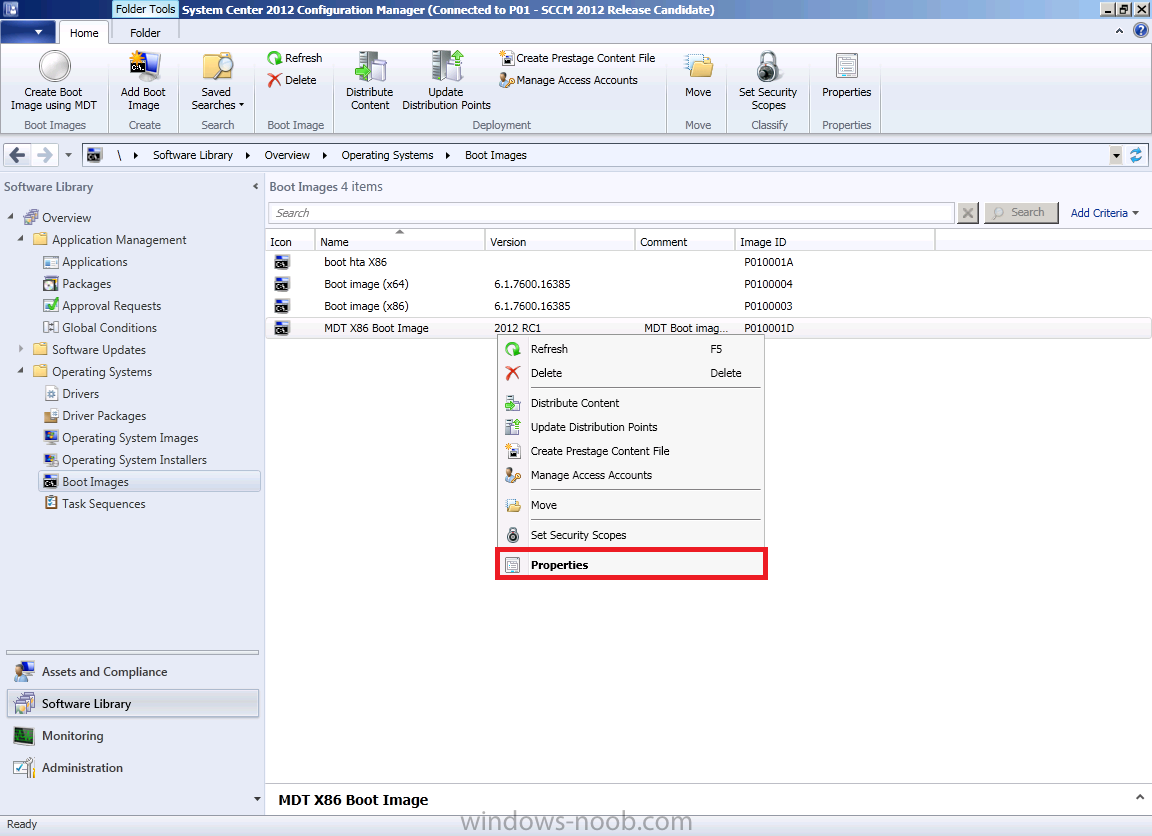1152x836 pixels.
Task: Select the Boot image (x86) row
Action: point(708,306)
